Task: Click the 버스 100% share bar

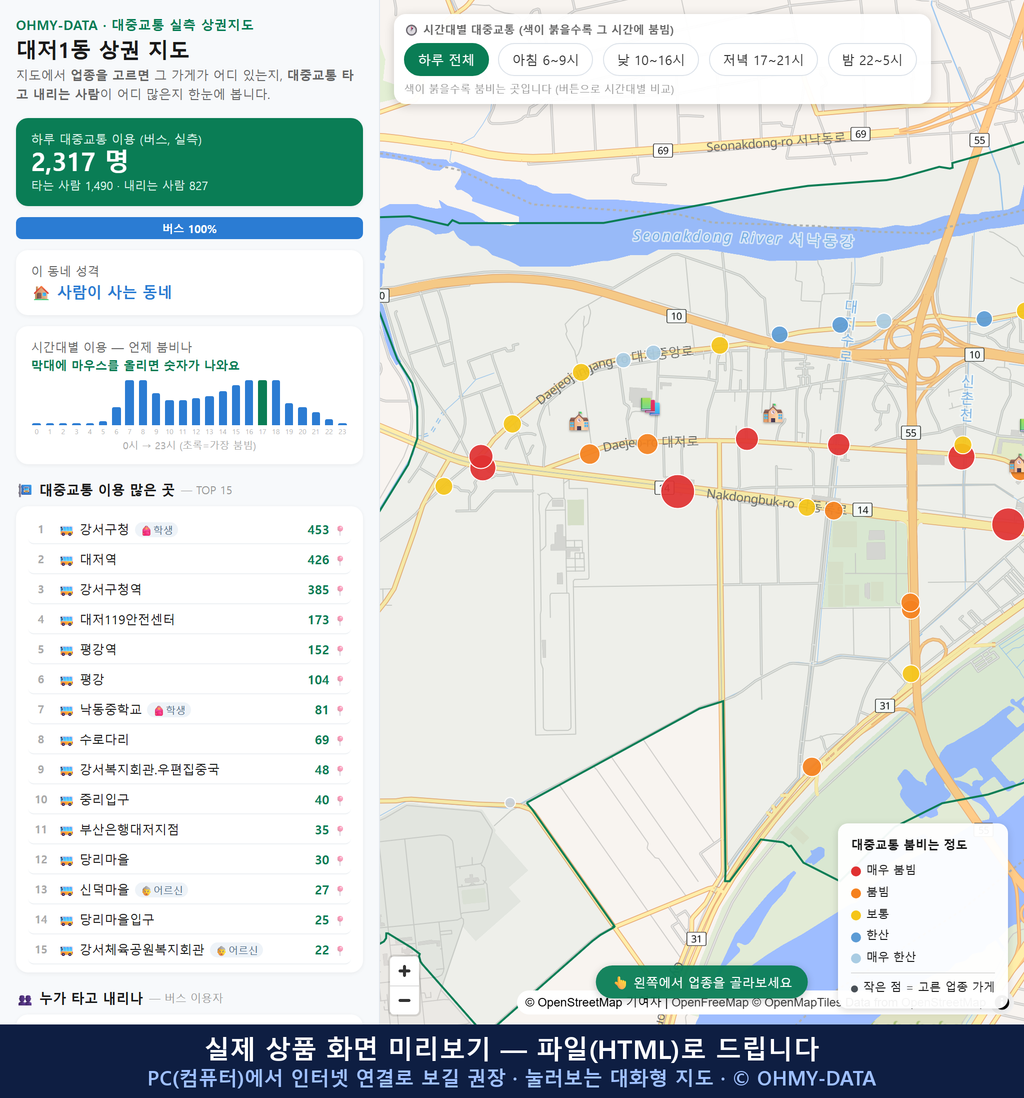Action: point(189,228)
